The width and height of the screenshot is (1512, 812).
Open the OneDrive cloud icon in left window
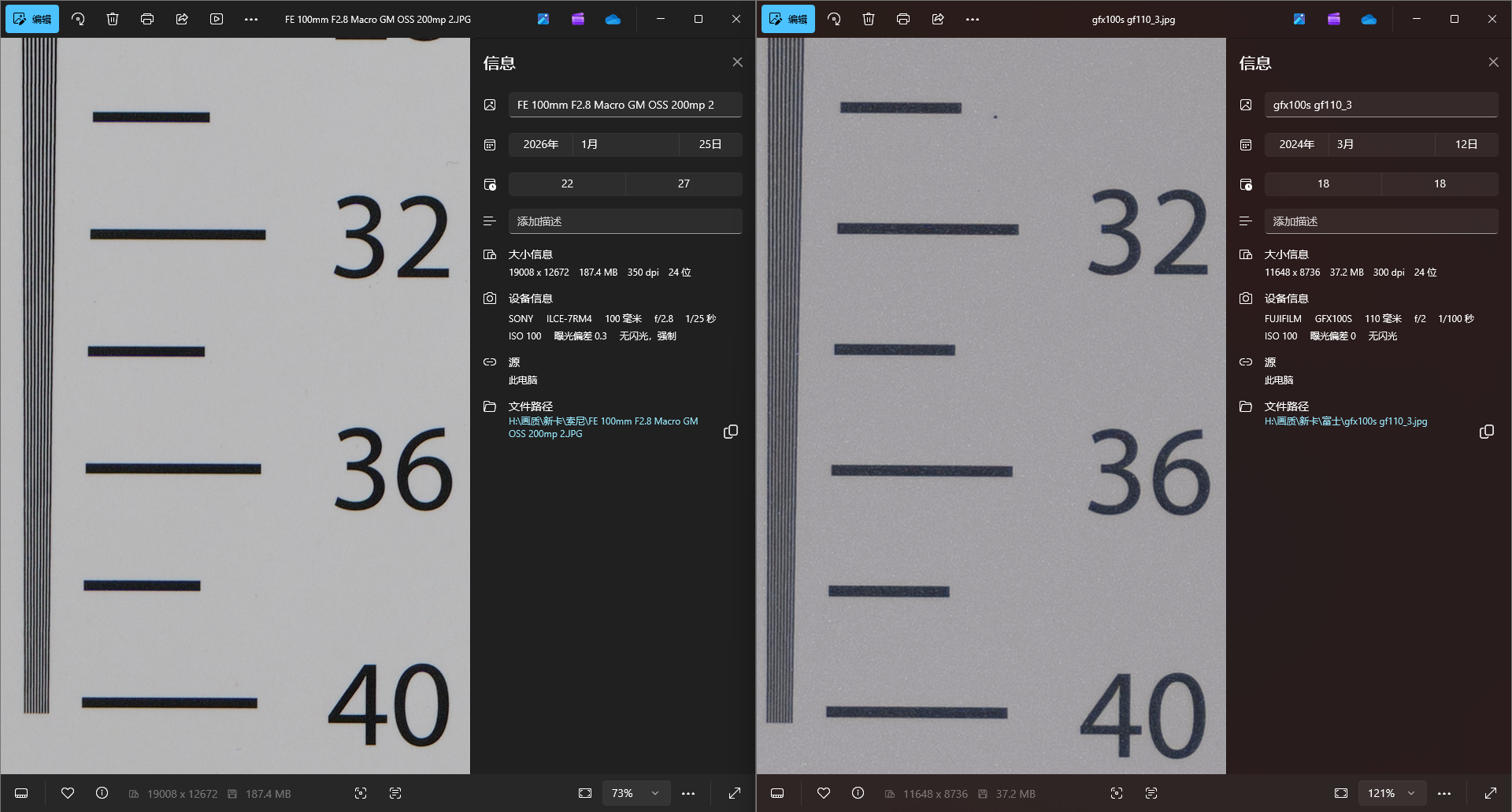pos(613,19)
